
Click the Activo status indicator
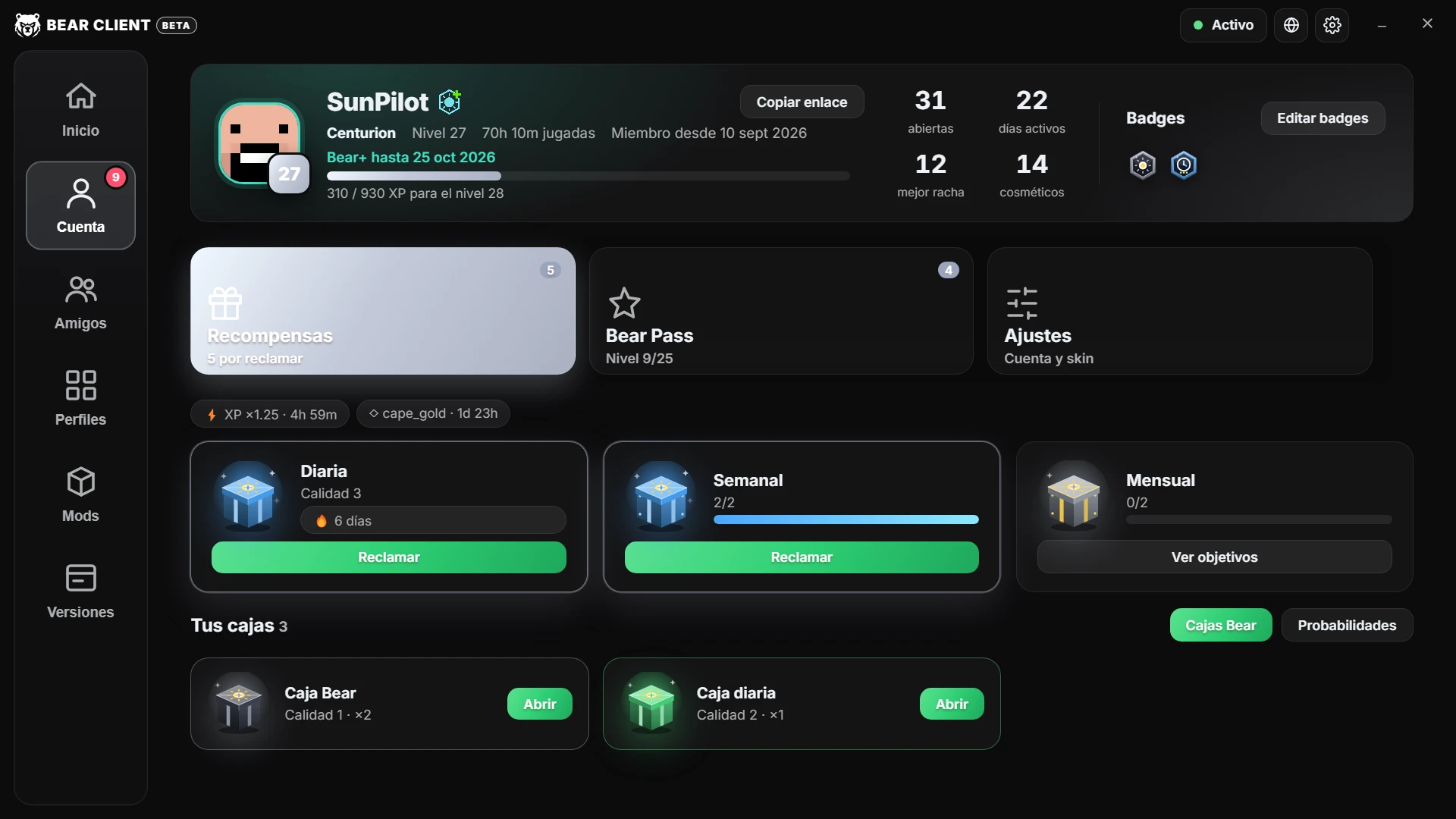(x=1222, y=25)
